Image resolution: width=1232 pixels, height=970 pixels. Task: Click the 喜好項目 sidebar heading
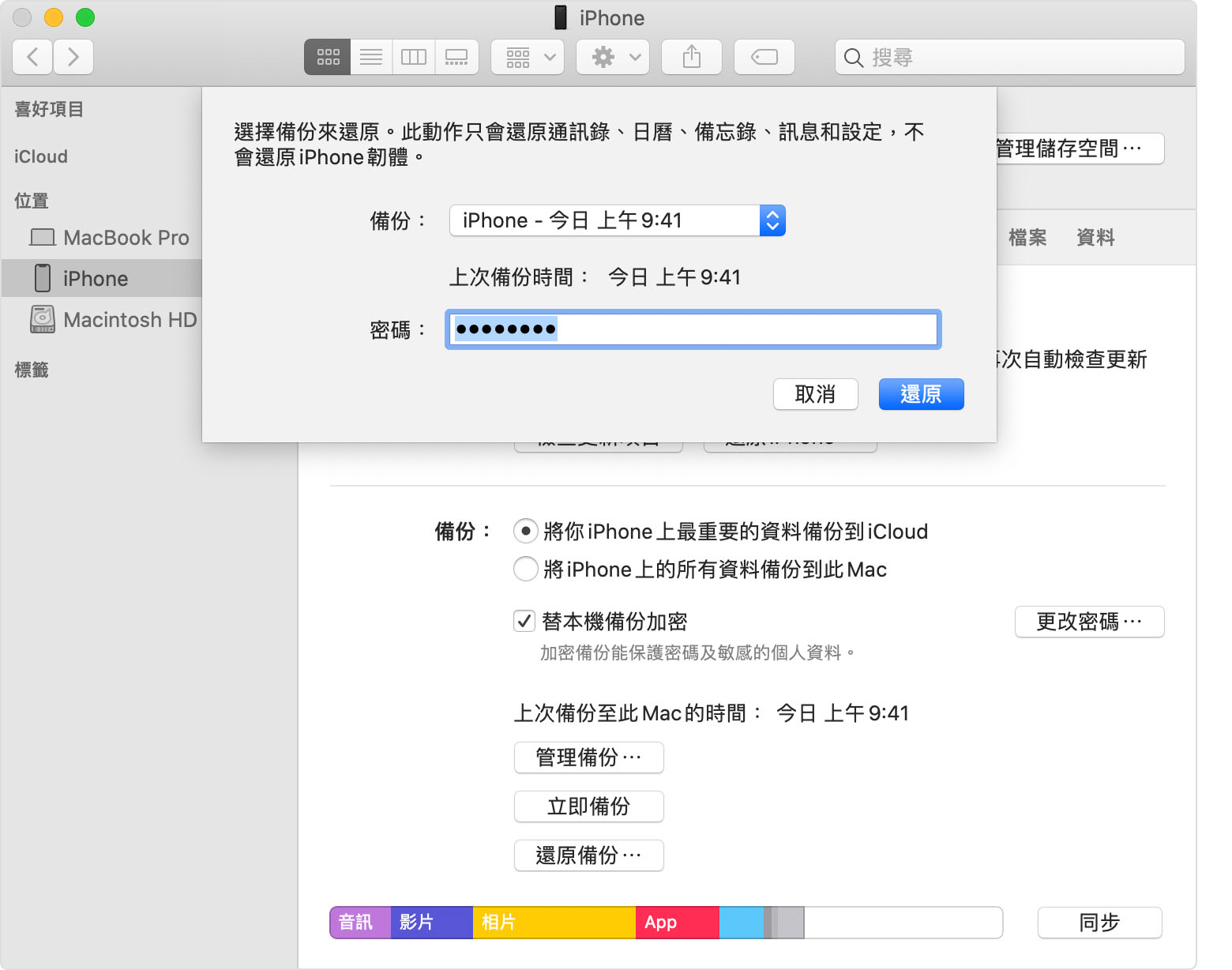49,109
